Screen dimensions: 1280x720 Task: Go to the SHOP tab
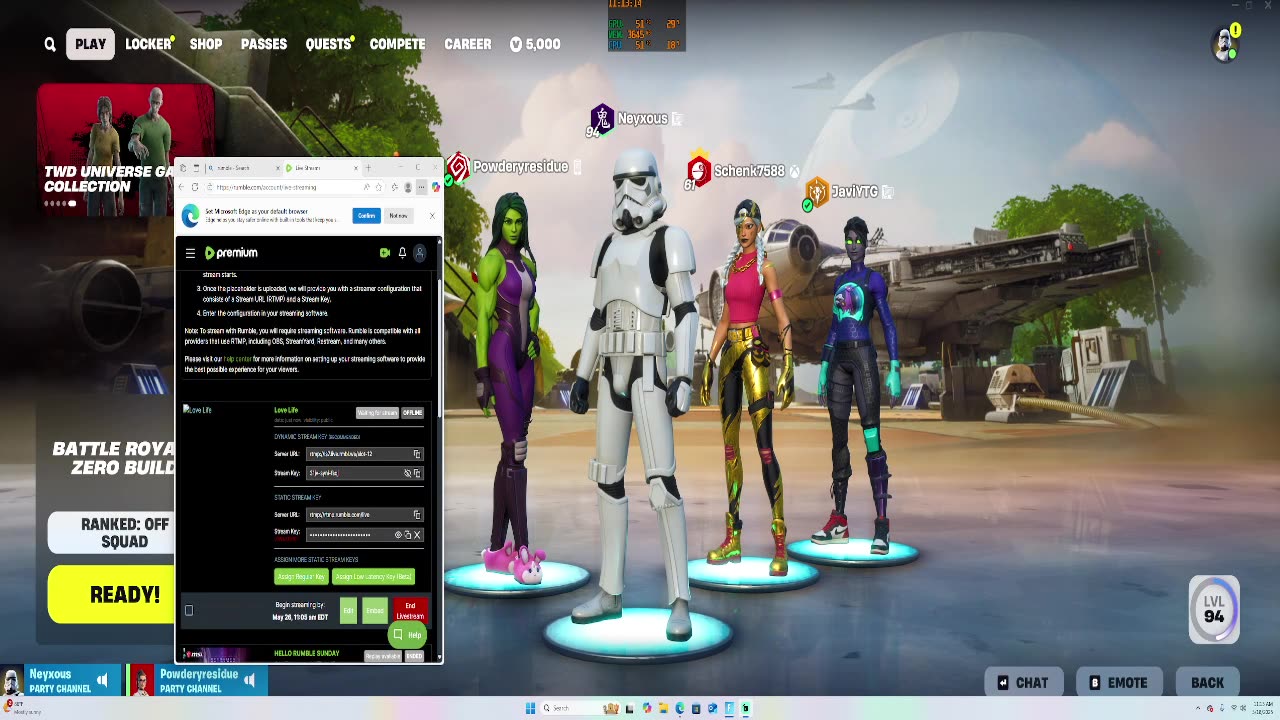coord(206,44)
